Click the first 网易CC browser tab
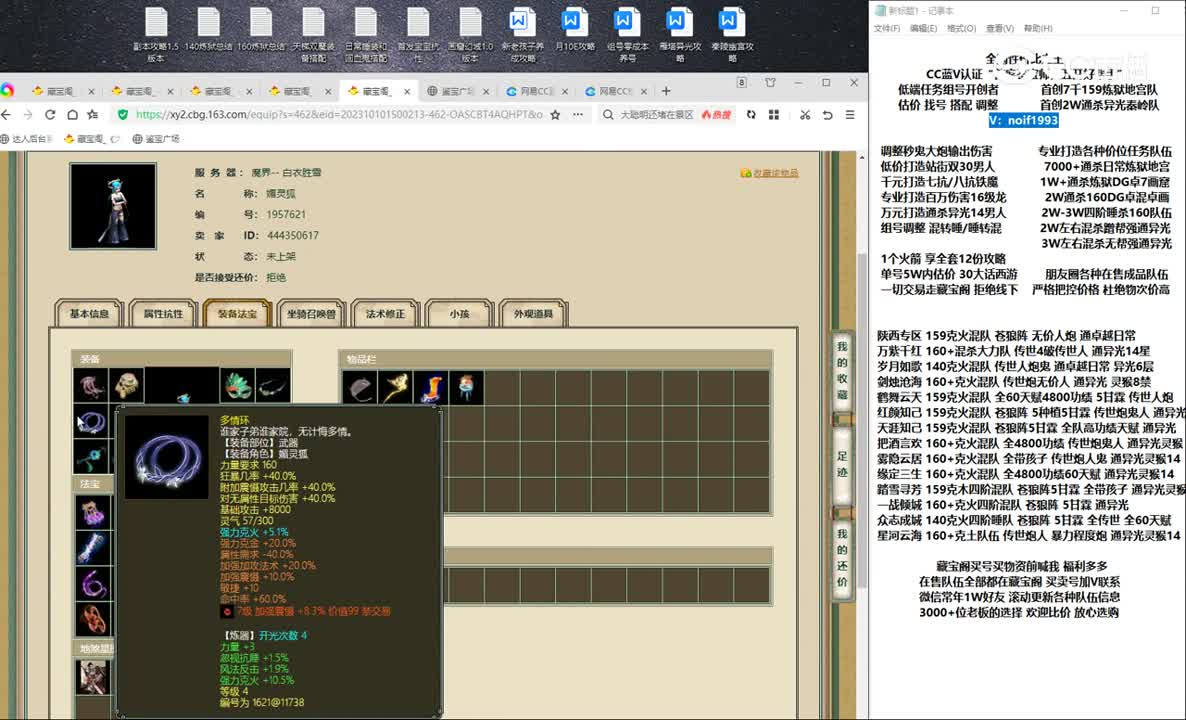 click(536, 91)
